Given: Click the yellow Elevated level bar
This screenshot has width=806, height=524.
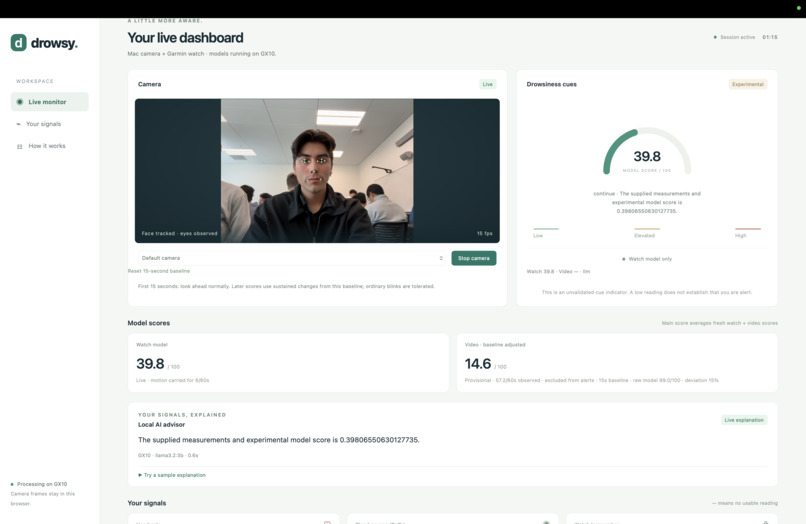Looking at the screenshot, I should [x=647, y=229].
